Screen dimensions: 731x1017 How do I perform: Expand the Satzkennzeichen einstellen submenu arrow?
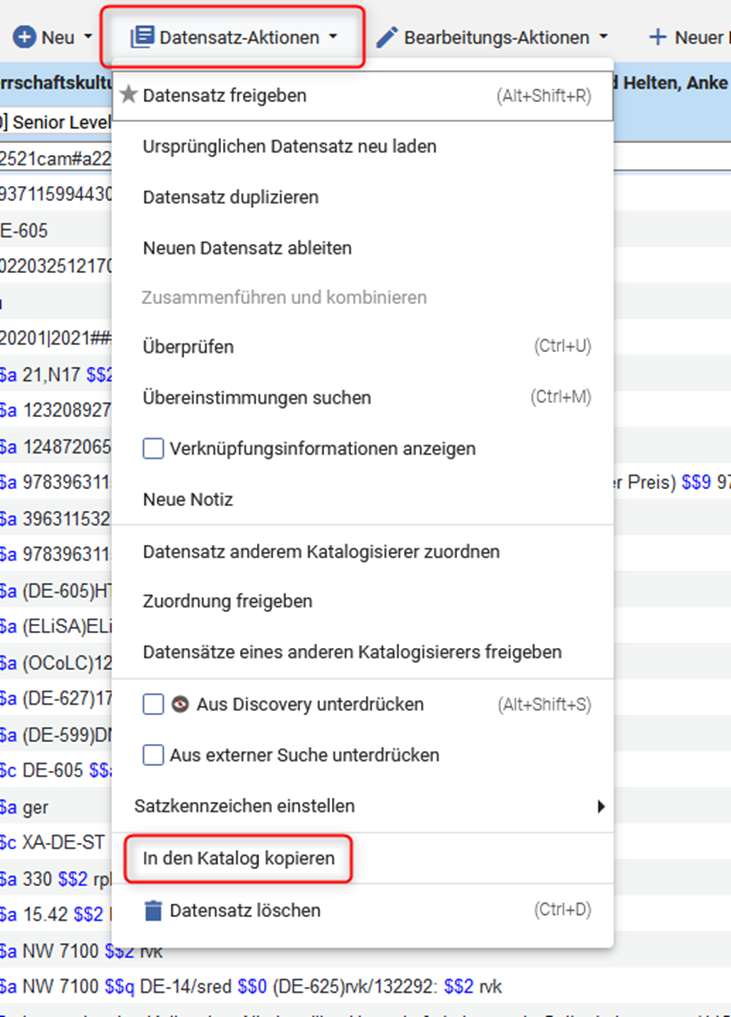(601, 806)
